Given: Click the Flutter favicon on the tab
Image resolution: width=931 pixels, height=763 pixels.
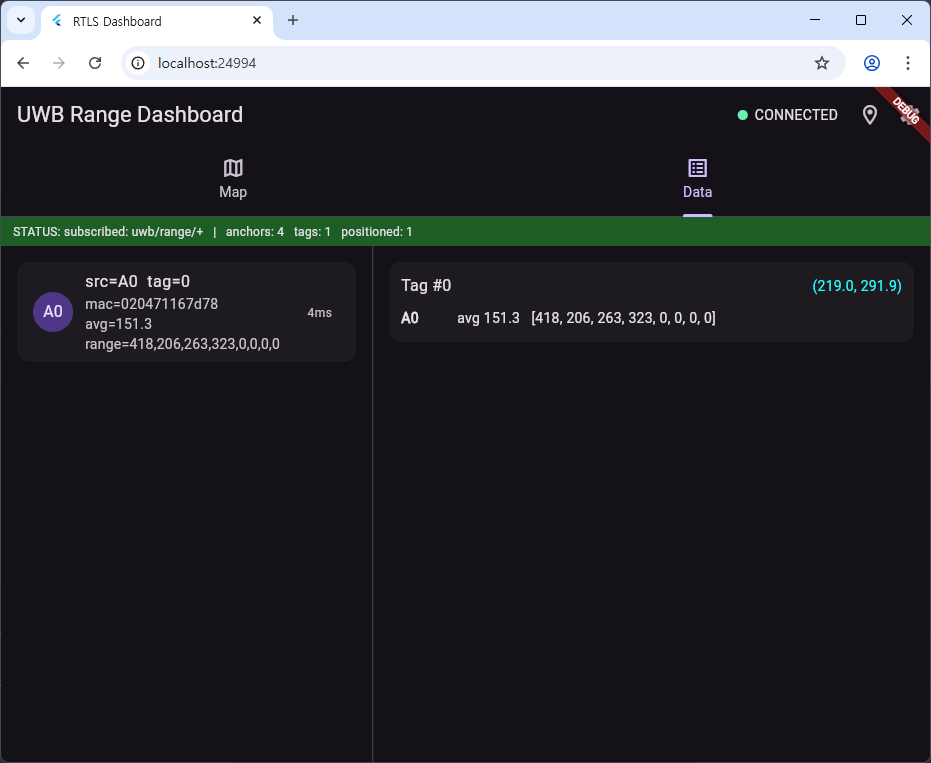Looking at the screenshot, I should [57, 21].
